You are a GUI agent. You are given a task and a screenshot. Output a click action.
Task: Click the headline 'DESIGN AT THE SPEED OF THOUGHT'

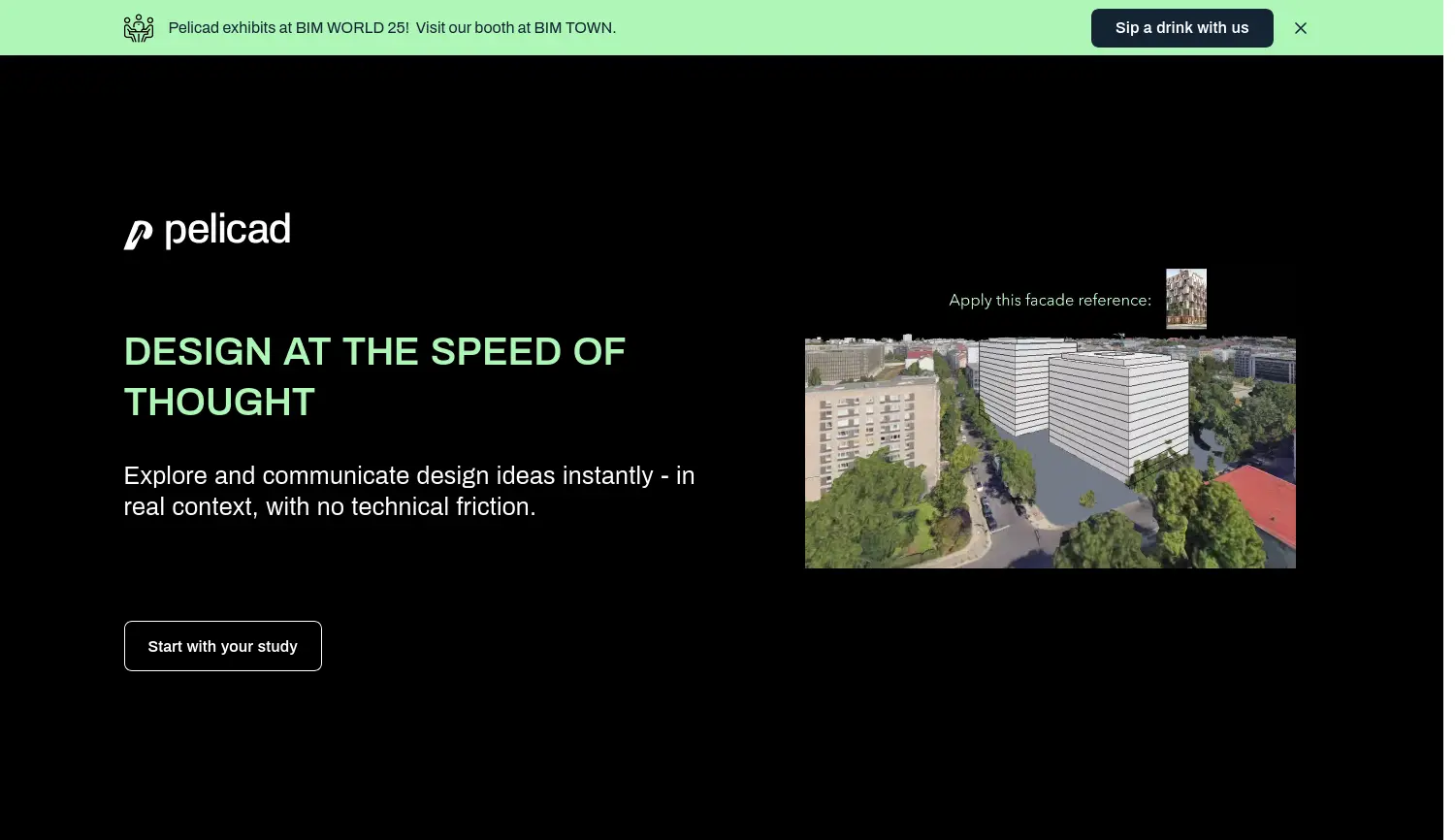point(374,376)
